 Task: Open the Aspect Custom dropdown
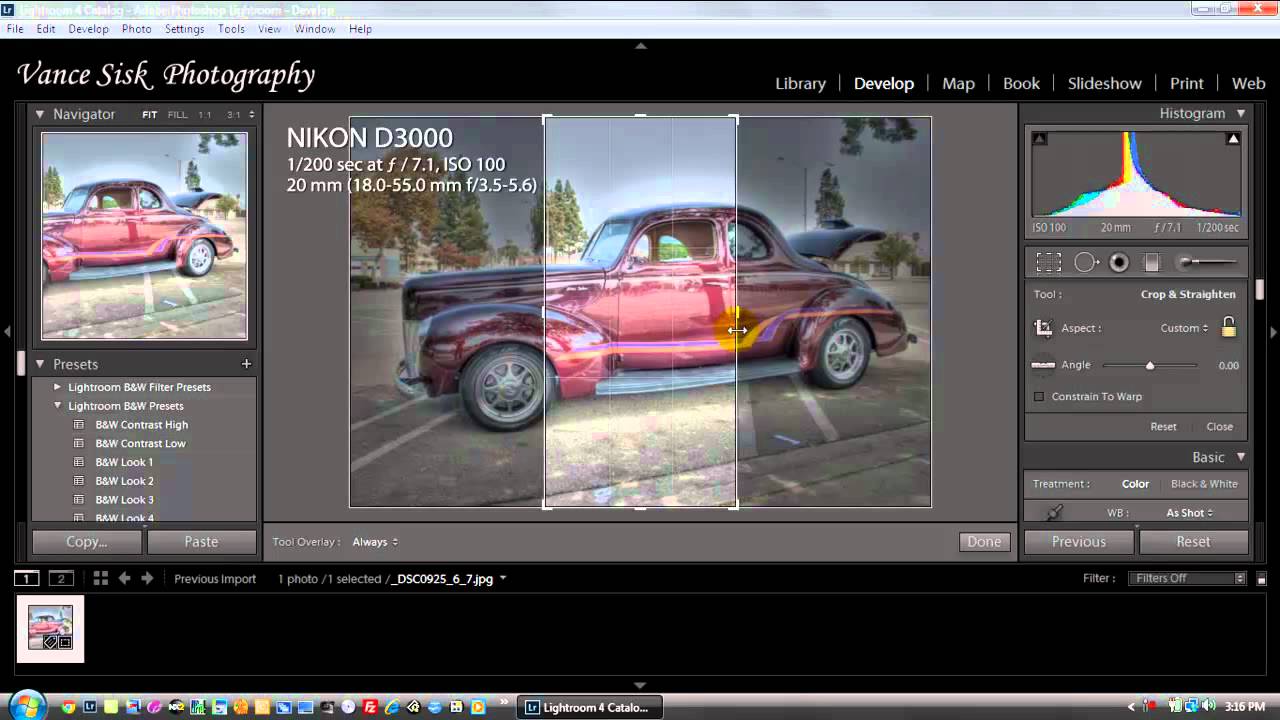point(1184,328)
